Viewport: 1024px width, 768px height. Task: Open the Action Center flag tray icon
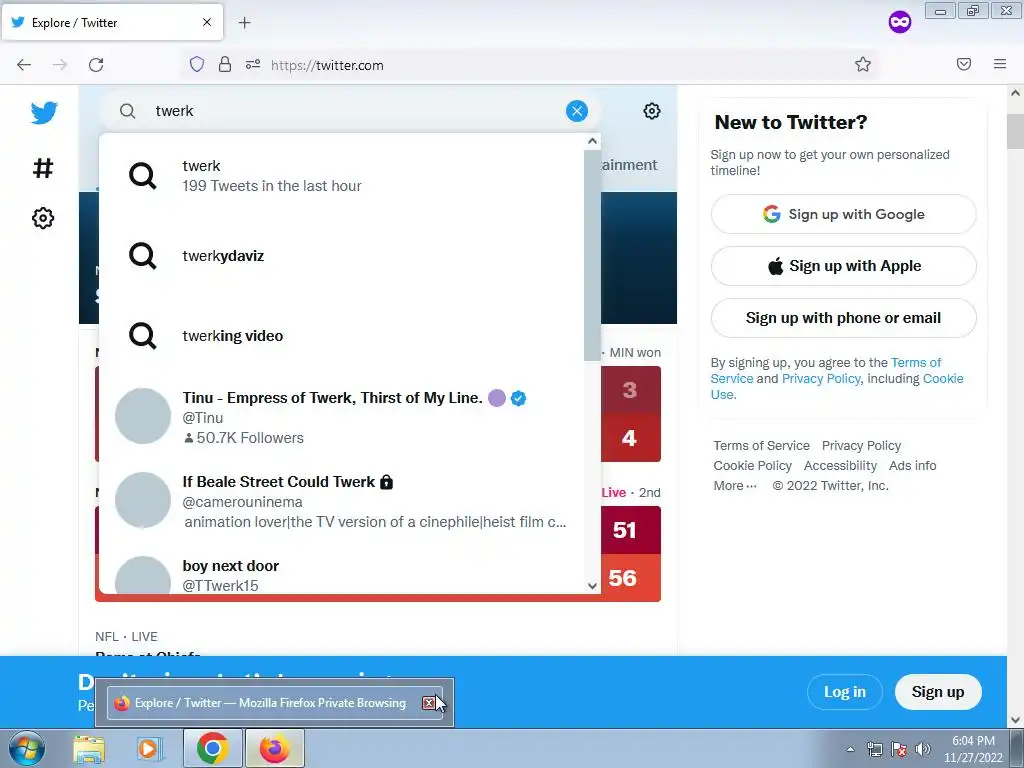point(899,749)
